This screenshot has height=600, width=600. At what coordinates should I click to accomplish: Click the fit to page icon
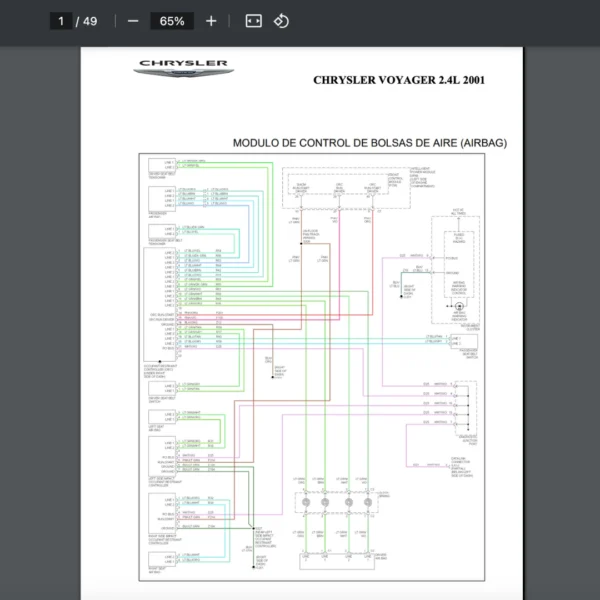[253, 21]
